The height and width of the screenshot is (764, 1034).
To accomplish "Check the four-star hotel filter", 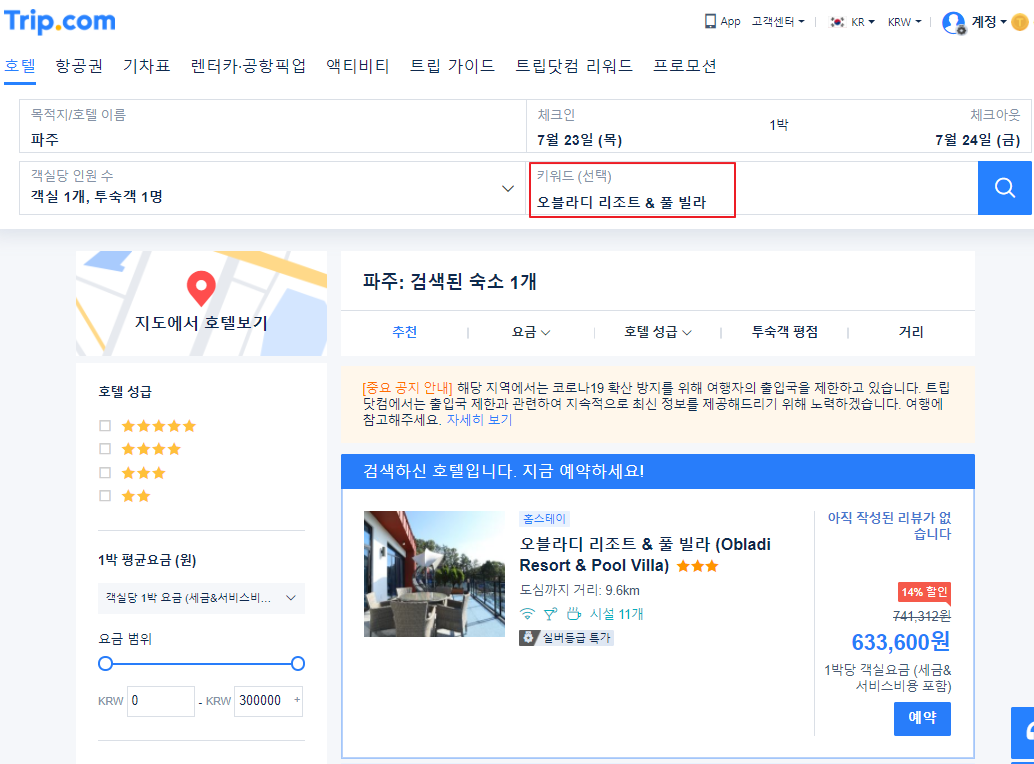I will coord(105,449).
